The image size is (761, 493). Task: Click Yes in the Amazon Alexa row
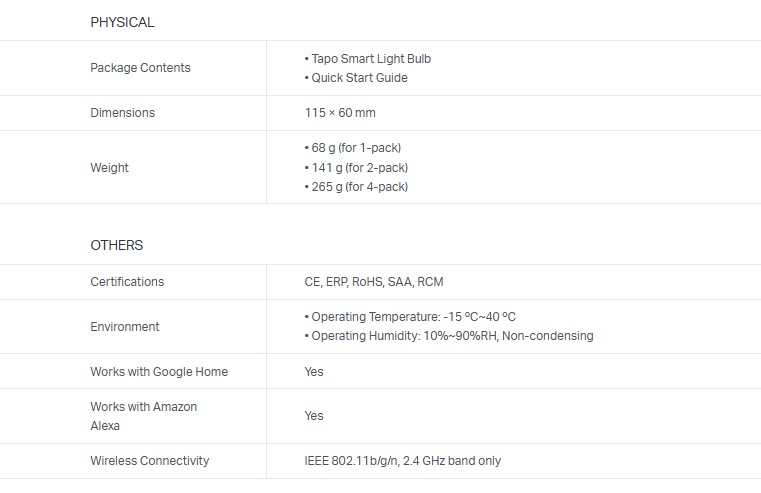click(x=314, y=416)
